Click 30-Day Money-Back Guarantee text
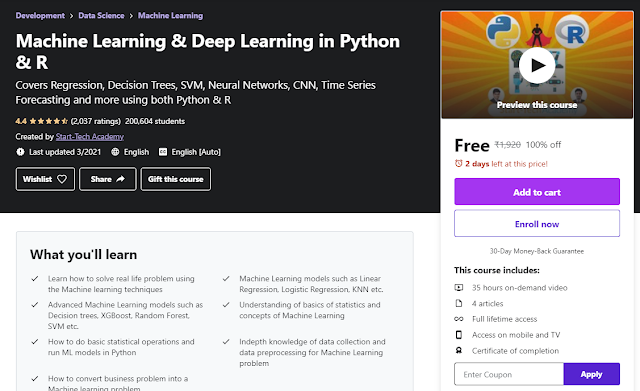 537,251
